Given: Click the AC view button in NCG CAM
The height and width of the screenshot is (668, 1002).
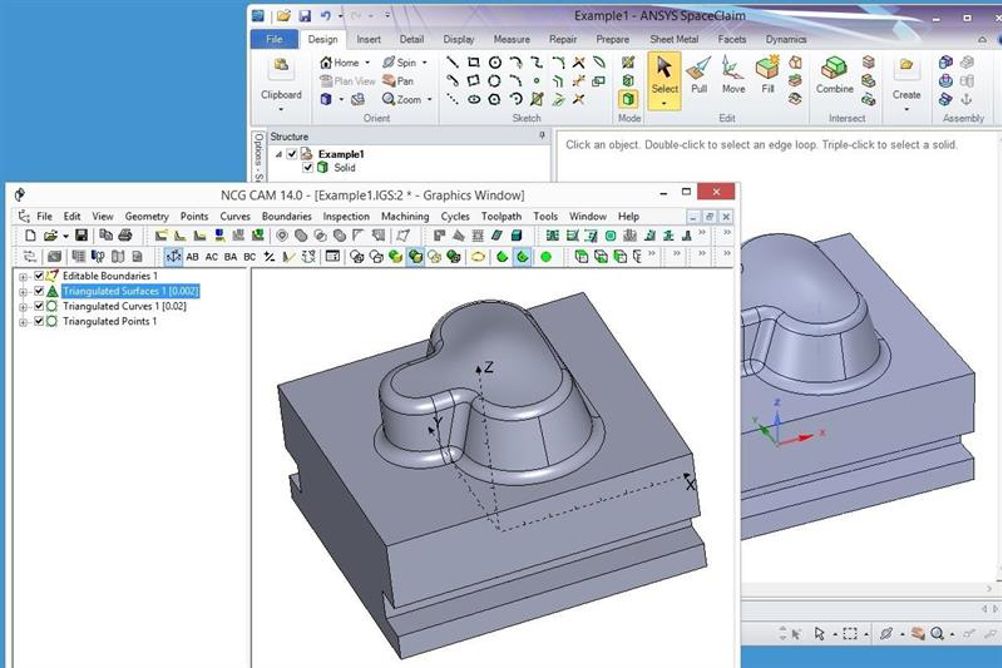Looking at the screenshot, I should pyautogui.click(x=212, y=257).
